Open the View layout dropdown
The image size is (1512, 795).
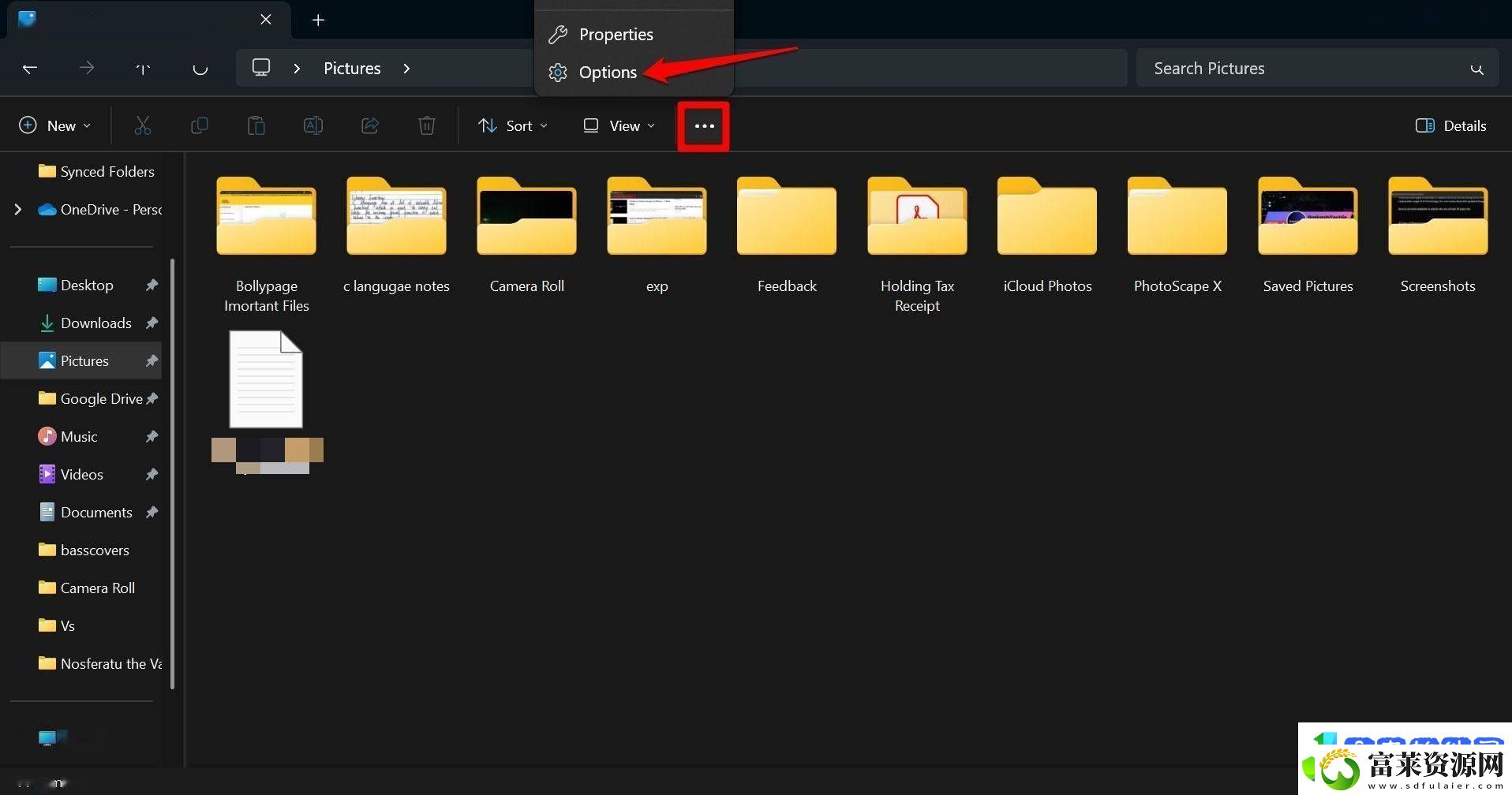point(619,125)
